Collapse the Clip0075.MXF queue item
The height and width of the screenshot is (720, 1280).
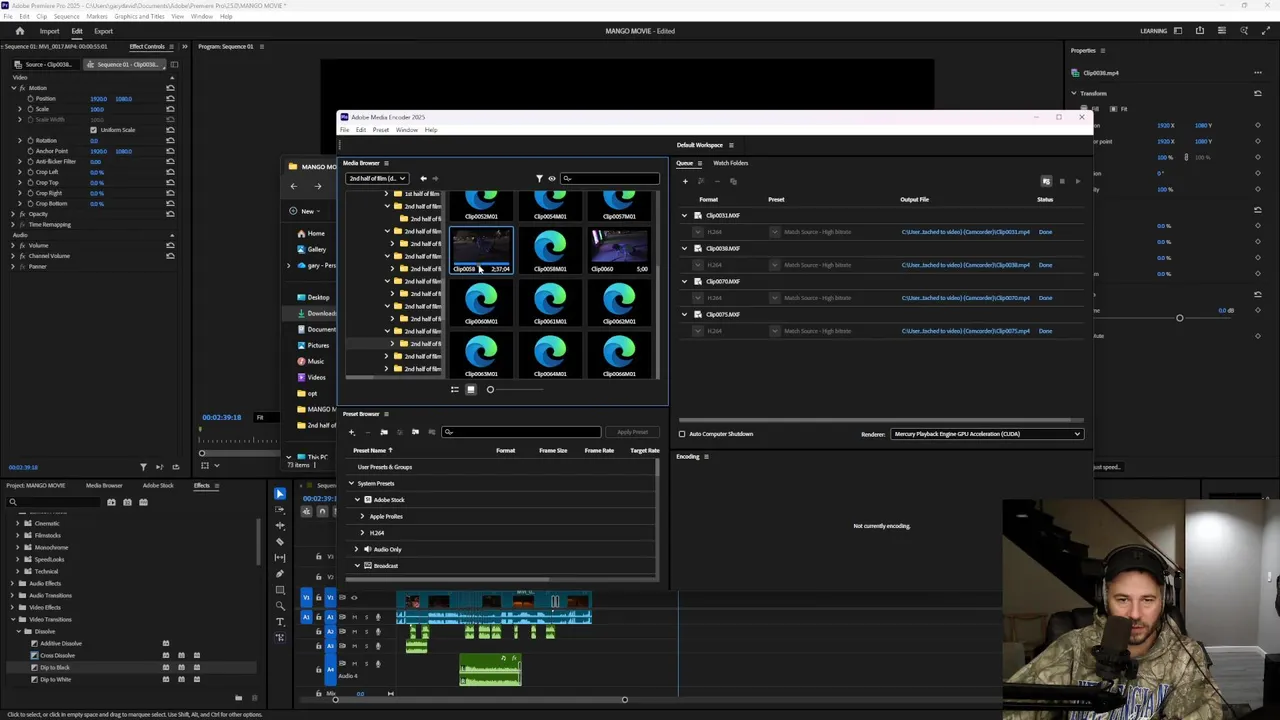click(685, 314)
